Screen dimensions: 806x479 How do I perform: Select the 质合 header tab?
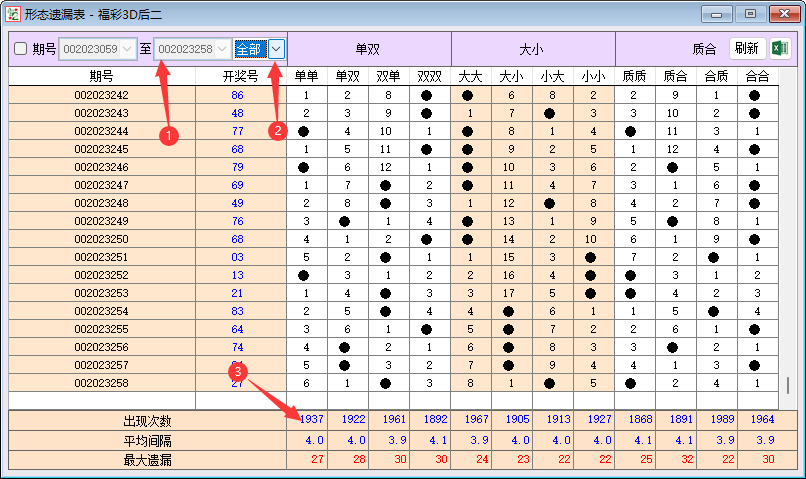point(704,49)
